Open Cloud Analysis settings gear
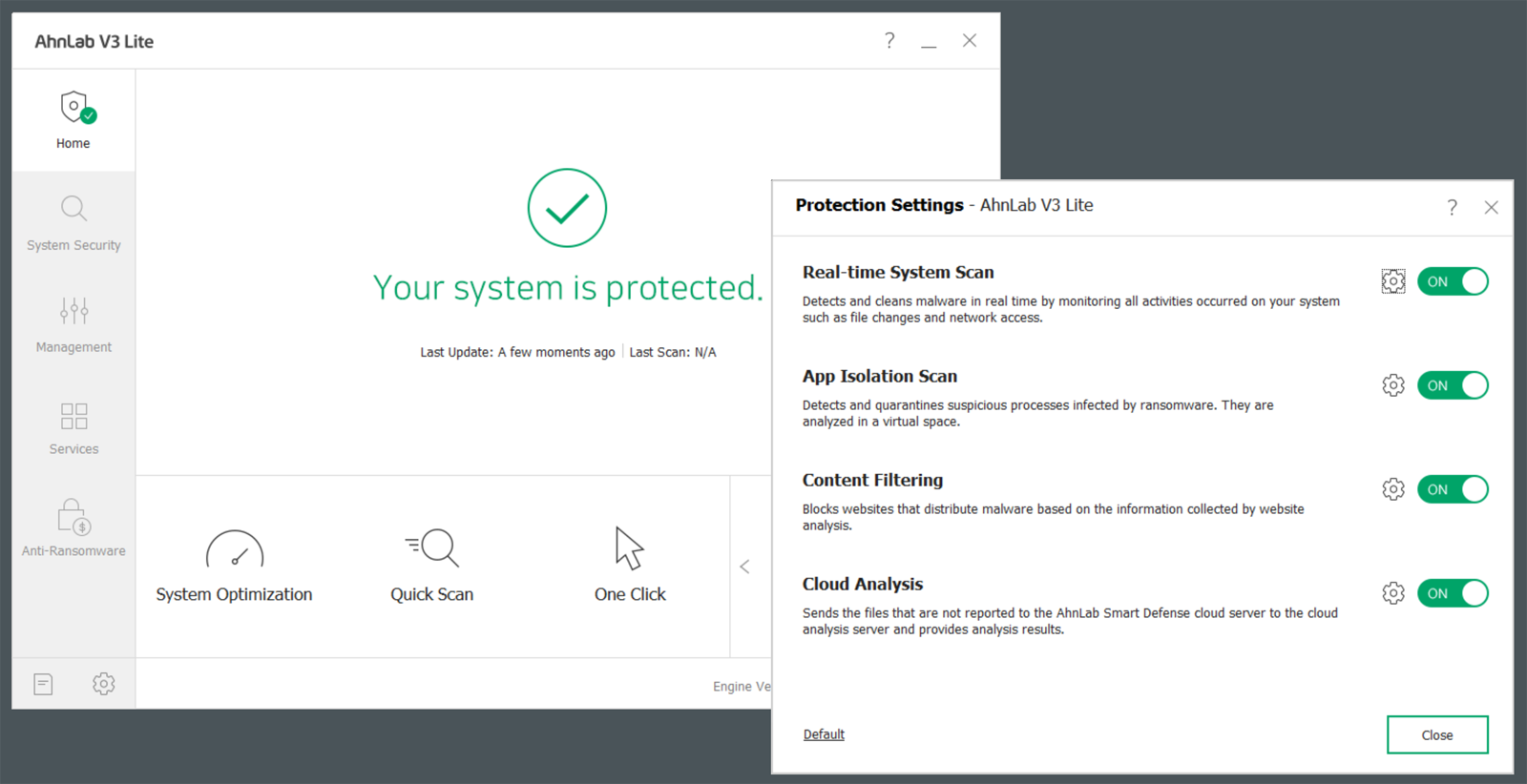Screen dimensions: 1527x784 [1393, 593]
